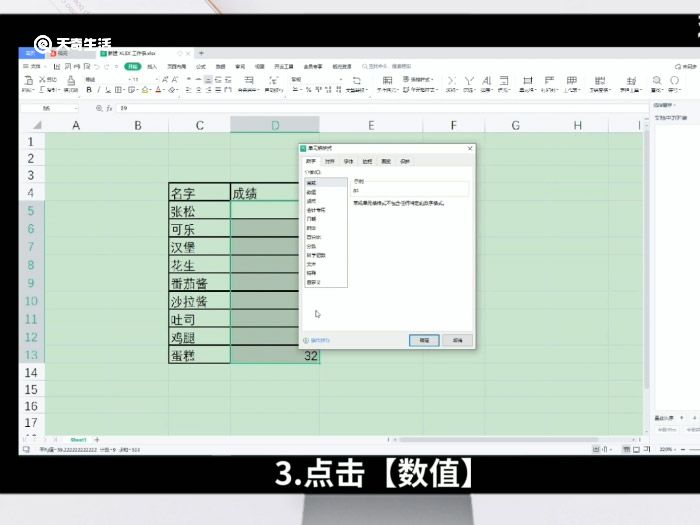Screen dimensions: 700x525
Task: Click the Worksheet icon in the ribbon
Action: pyautogui.click(x=571, y=80)
